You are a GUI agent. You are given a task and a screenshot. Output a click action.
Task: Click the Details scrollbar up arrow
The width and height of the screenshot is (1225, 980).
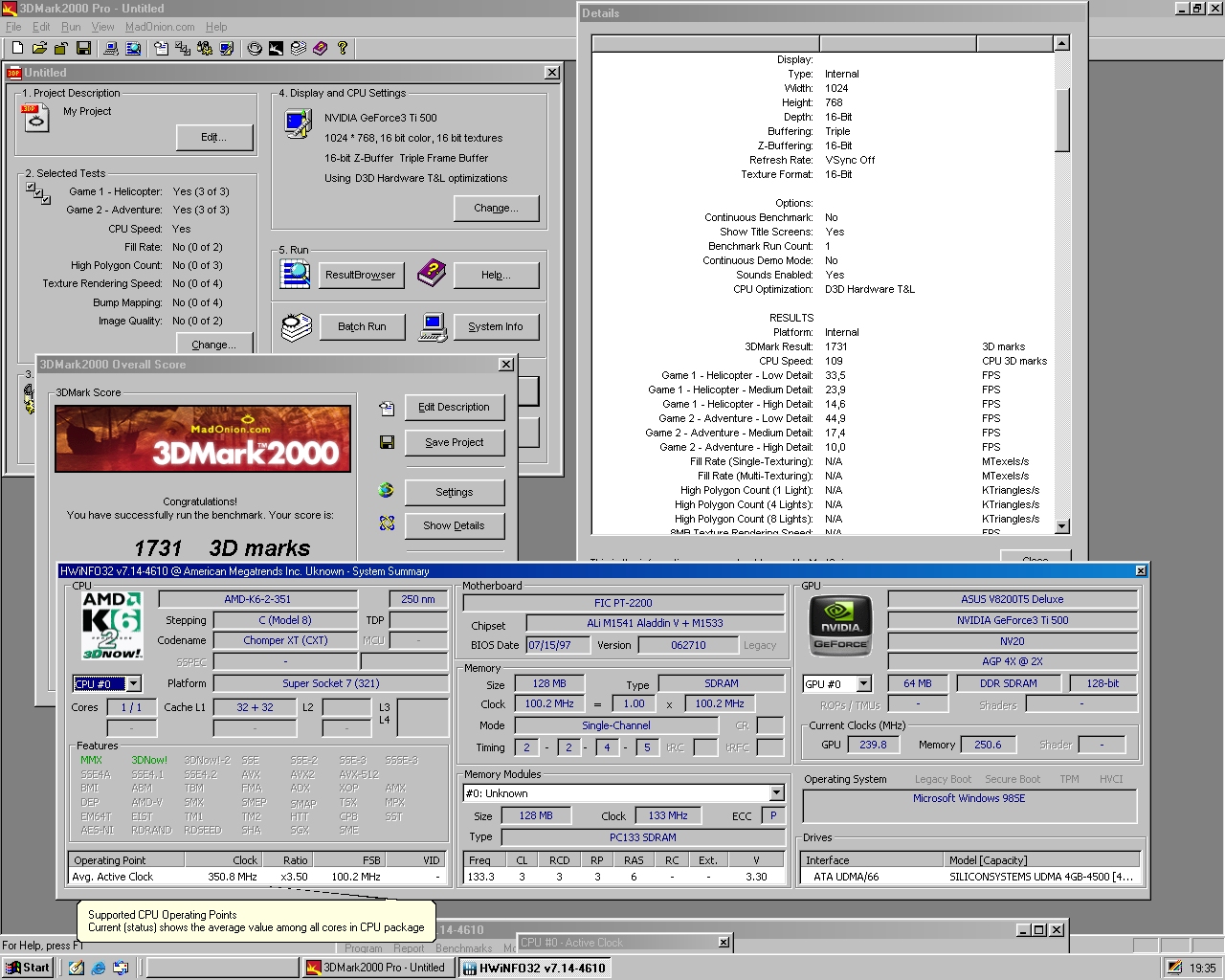(x=1061, y=43)
